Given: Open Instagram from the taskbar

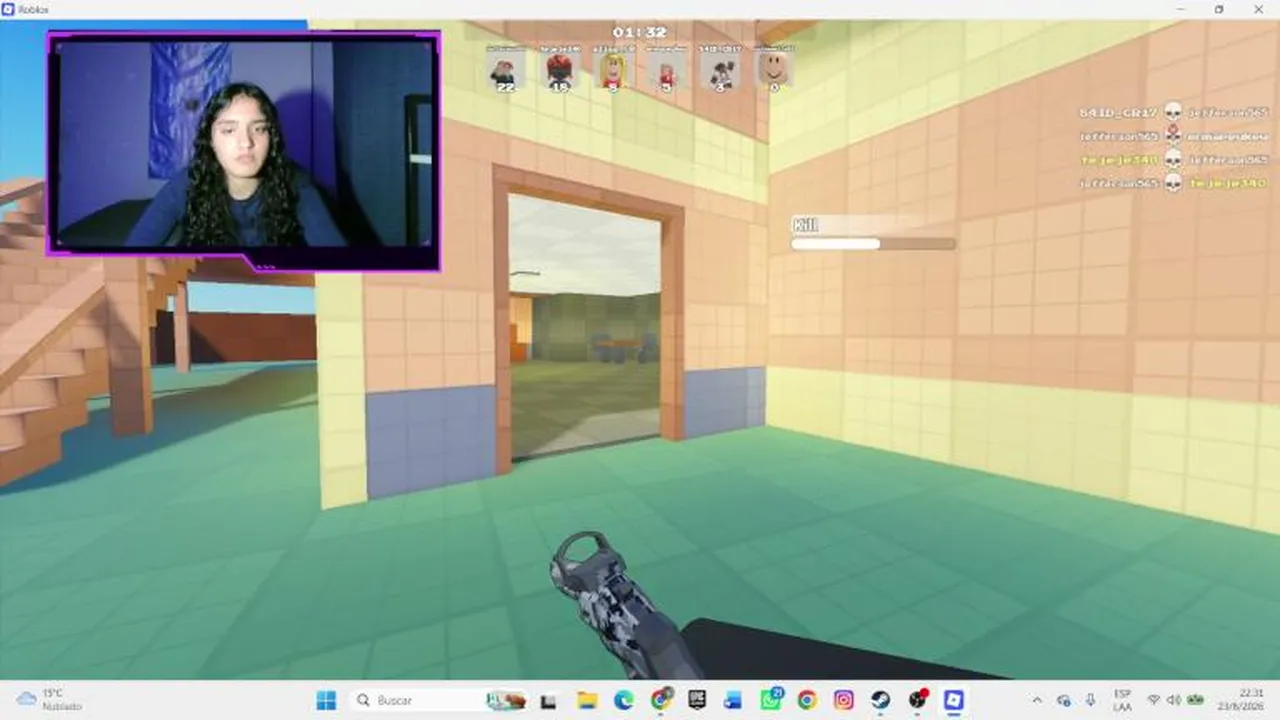Looking at the screenshot, I should (843, 700).
